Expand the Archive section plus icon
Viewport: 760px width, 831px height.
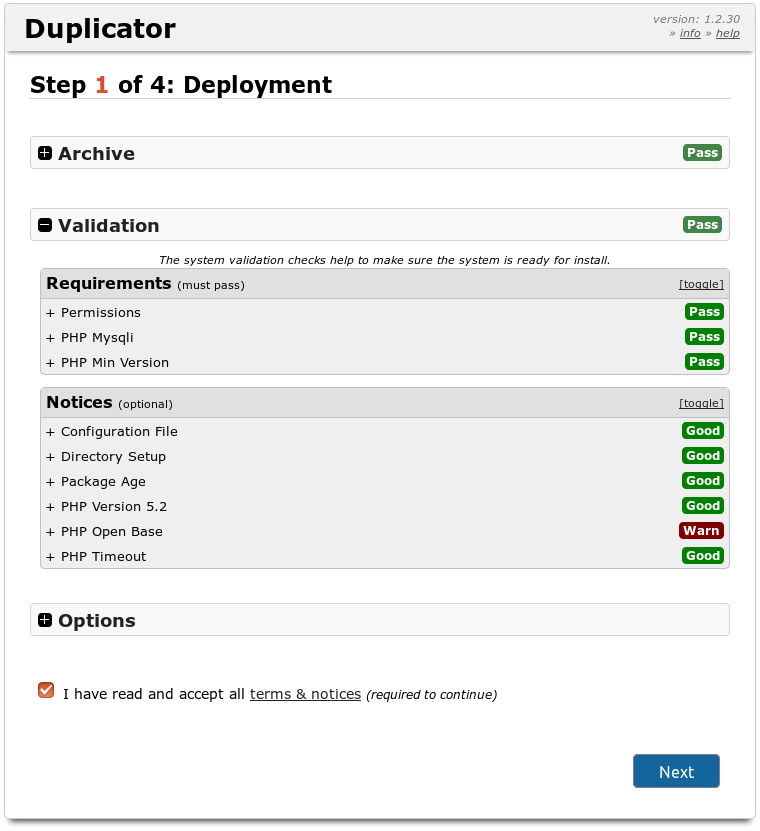45,153
